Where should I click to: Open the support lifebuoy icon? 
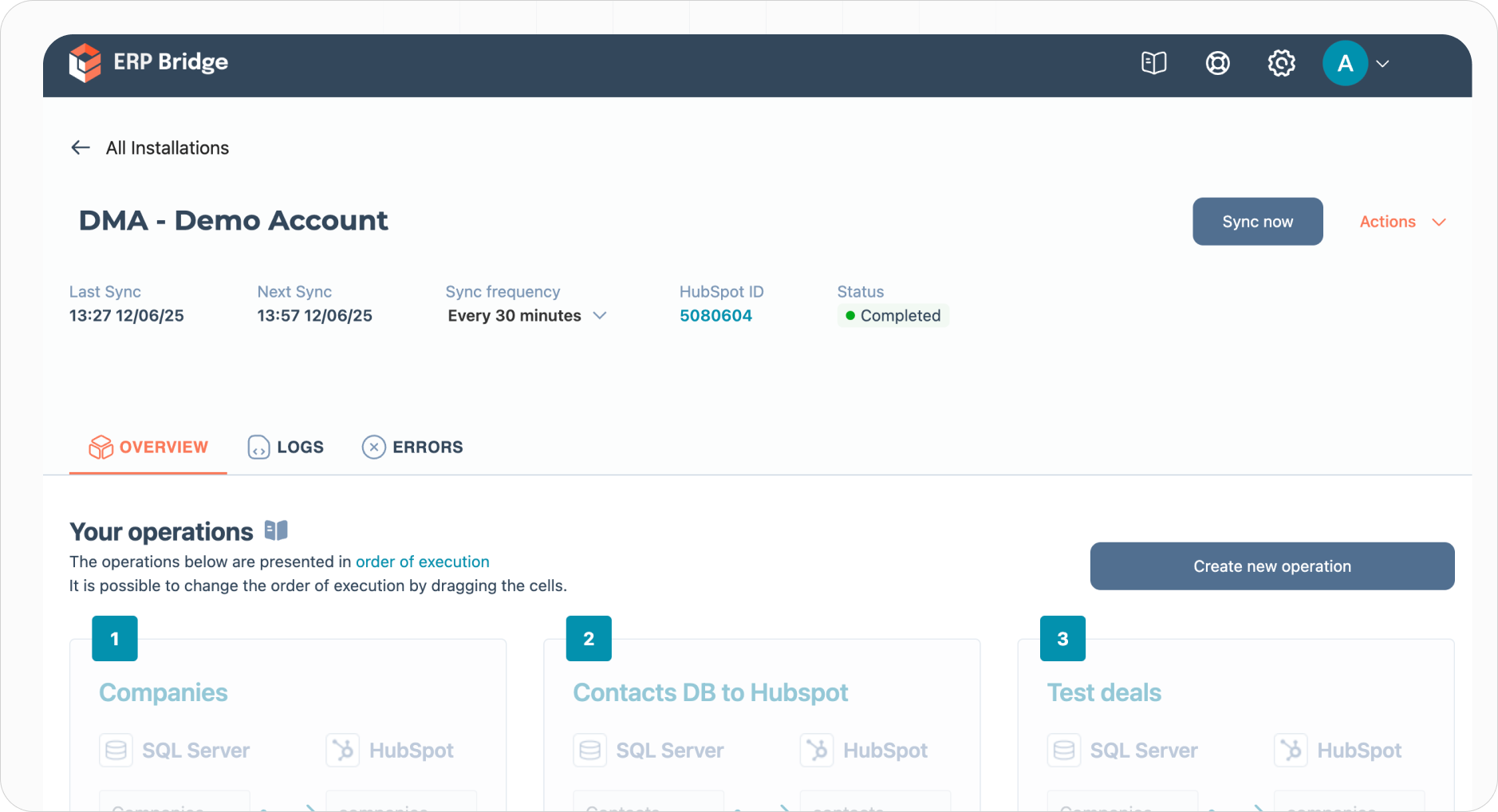coord(1217,63)
